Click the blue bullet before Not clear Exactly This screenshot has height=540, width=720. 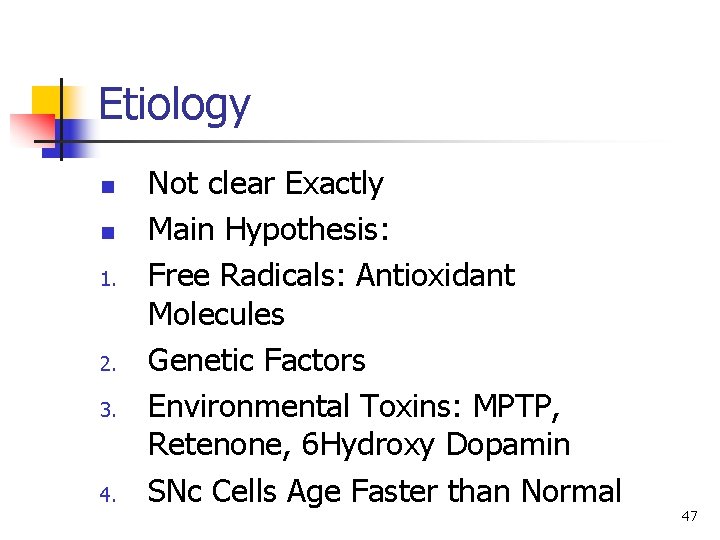[107, 187]
